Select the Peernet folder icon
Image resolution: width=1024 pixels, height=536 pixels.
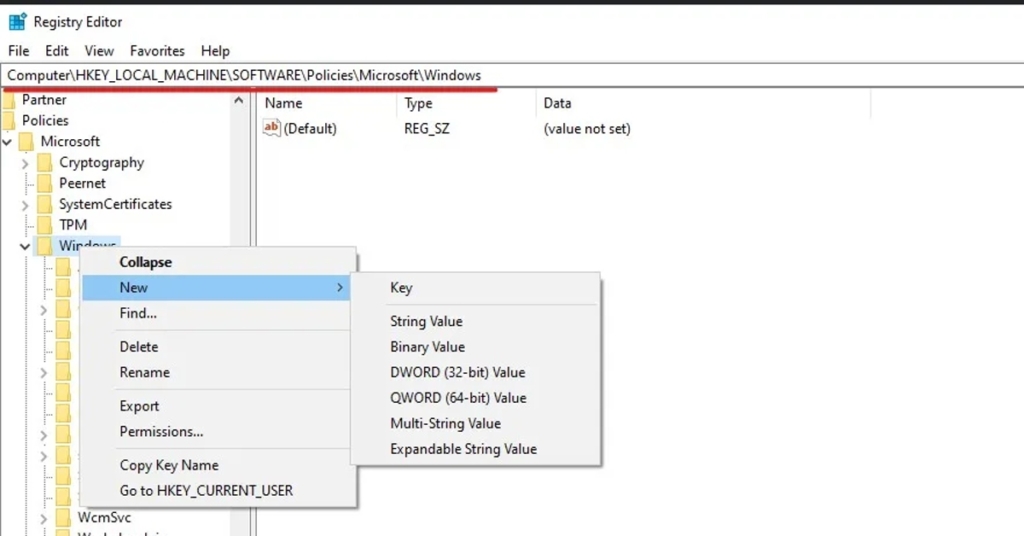44,183
